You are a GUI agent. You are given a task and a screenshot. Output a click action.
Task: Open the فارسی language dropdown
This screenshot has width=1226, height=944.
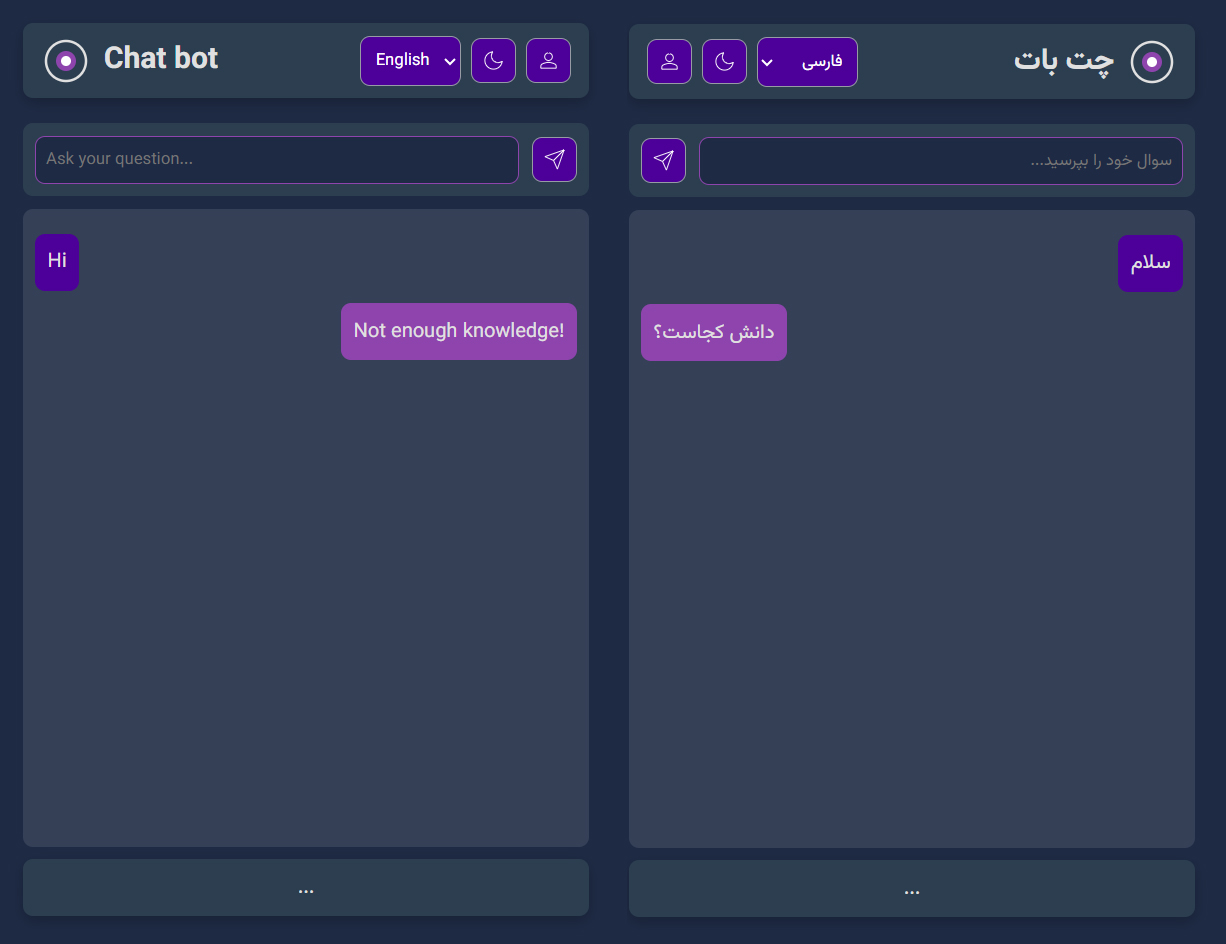coord(807,61)
